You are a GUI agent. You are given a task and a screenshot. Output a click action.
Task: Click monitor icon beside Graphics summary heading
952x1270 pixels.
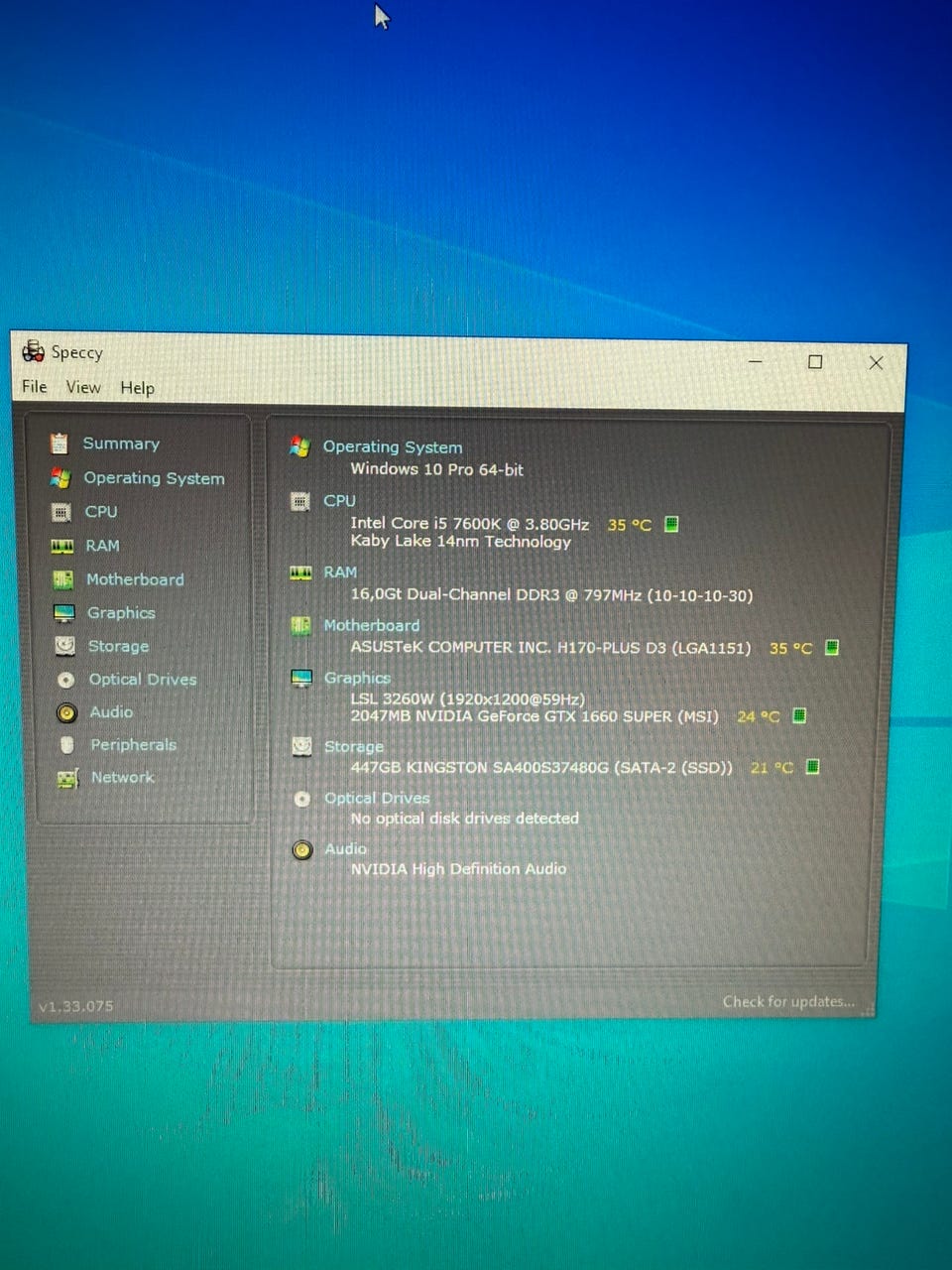tap(301, 679)
